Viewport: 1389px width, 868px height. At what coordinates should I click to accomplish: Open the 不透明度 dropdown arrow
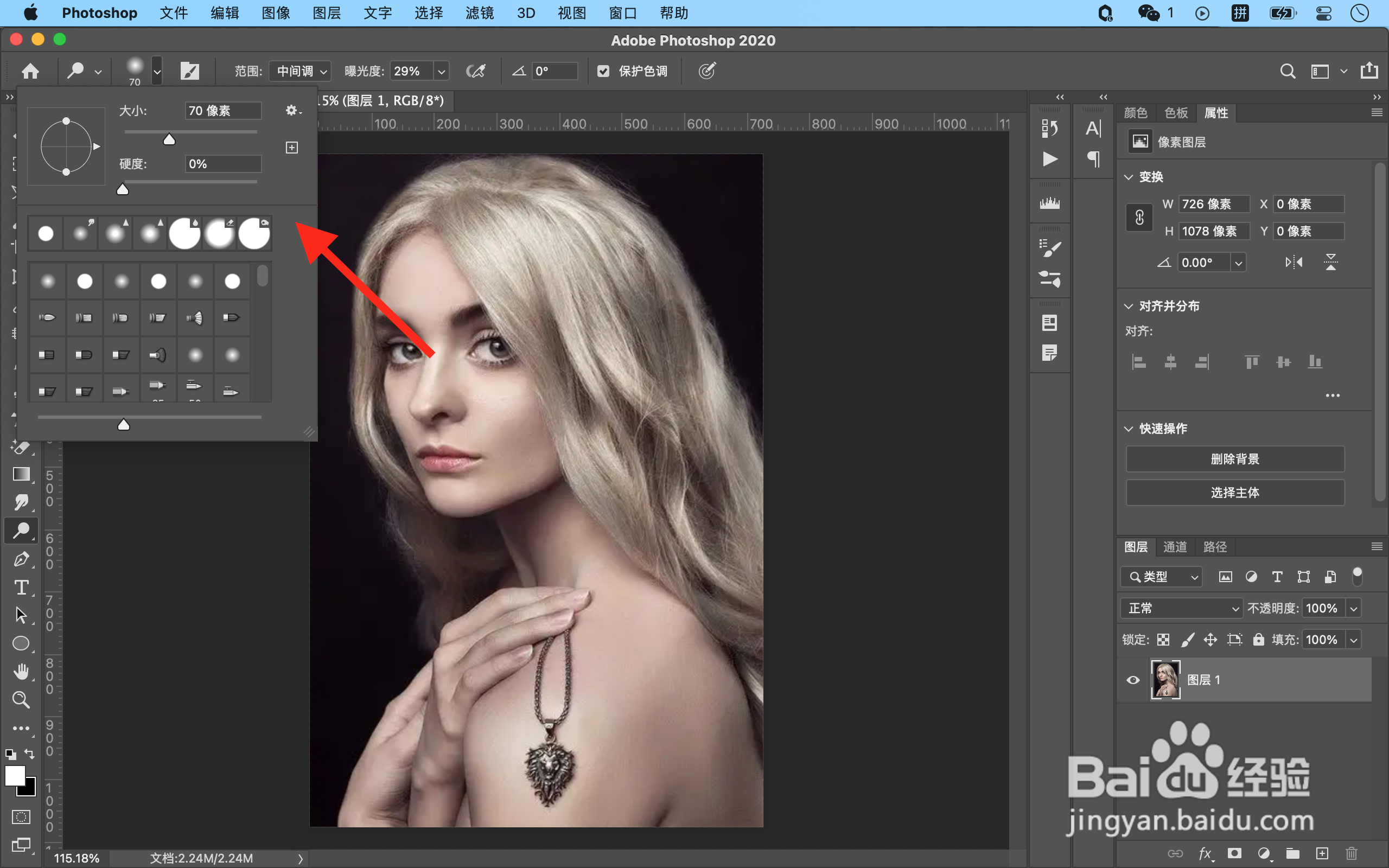(x=1354, y=608)
